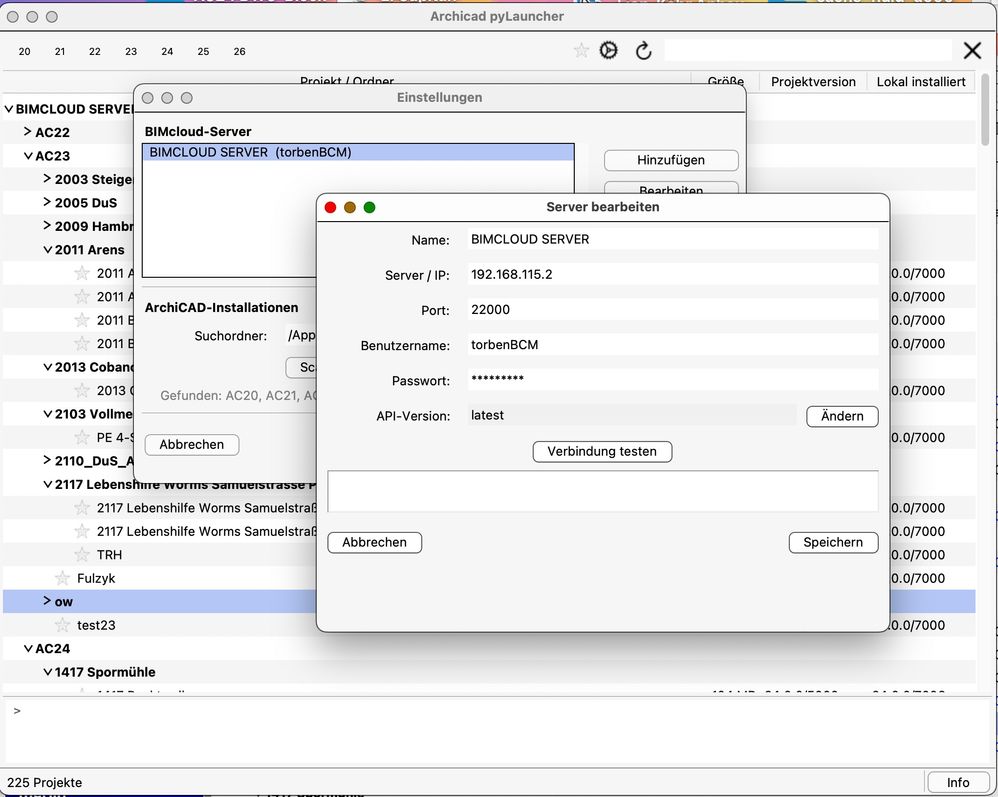
Task: Select BIMCLOUD SERVER (torbenBCM) list entry
Action: click(x=358, y=152)
